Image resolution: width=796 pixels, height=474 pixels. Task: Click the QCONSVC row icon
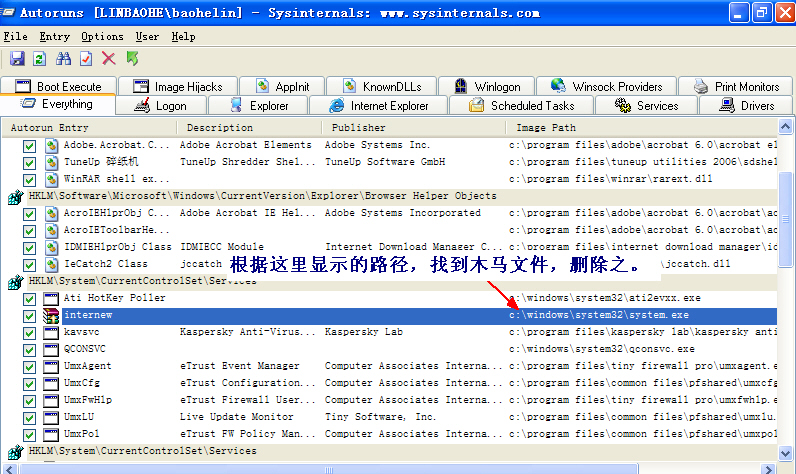[51, 350]
